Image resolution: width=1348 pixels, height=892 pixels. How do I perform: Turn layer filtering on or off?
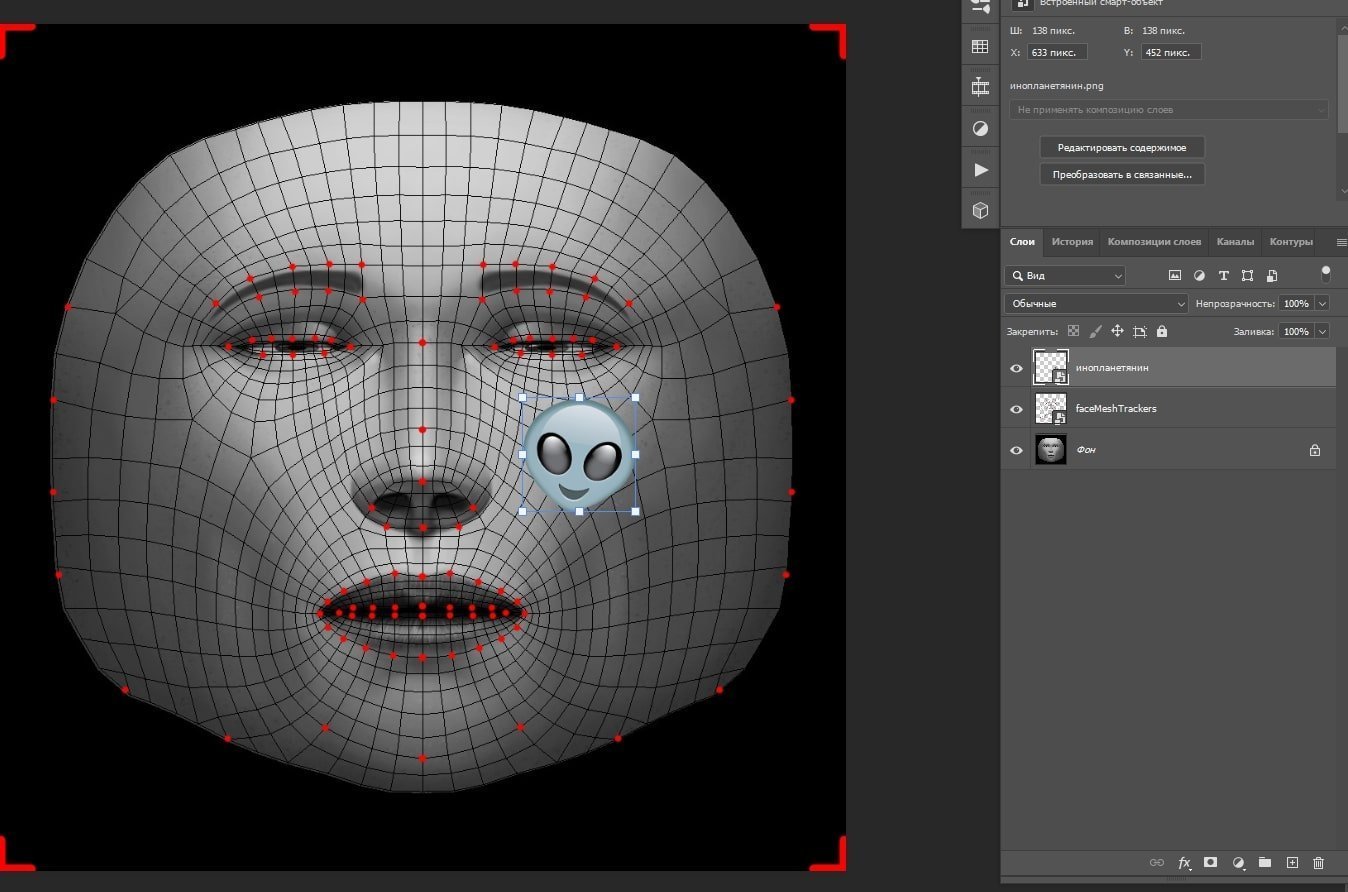click(1326, 274)
